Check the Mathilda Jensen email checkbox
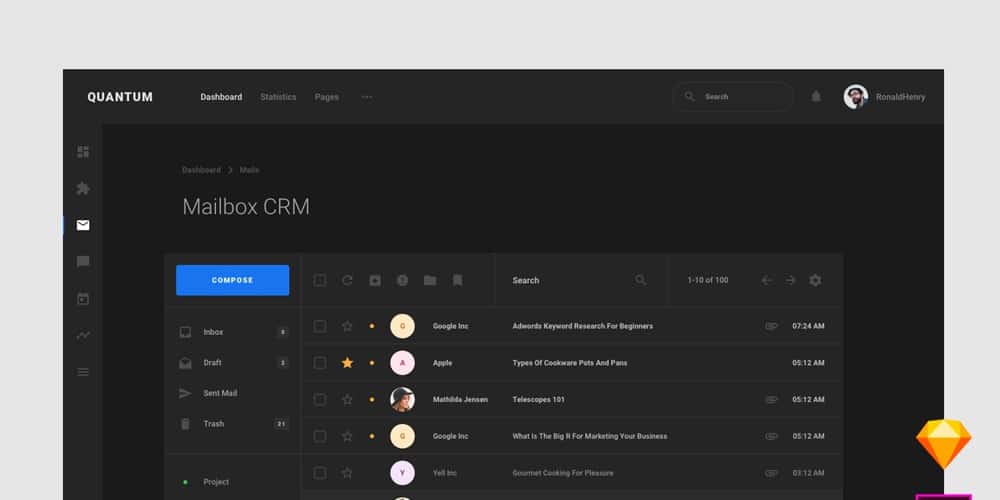Viewport: 1000px width, 500px height. [x=320, y=399]
